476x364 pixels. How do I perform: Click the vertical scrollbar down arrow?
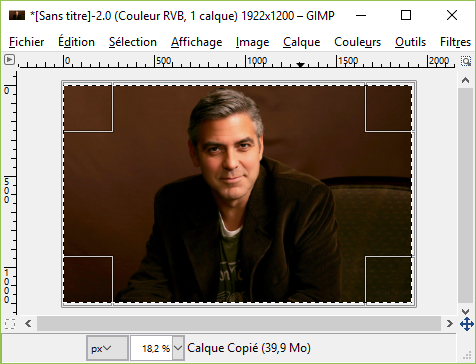coord(465,311)
